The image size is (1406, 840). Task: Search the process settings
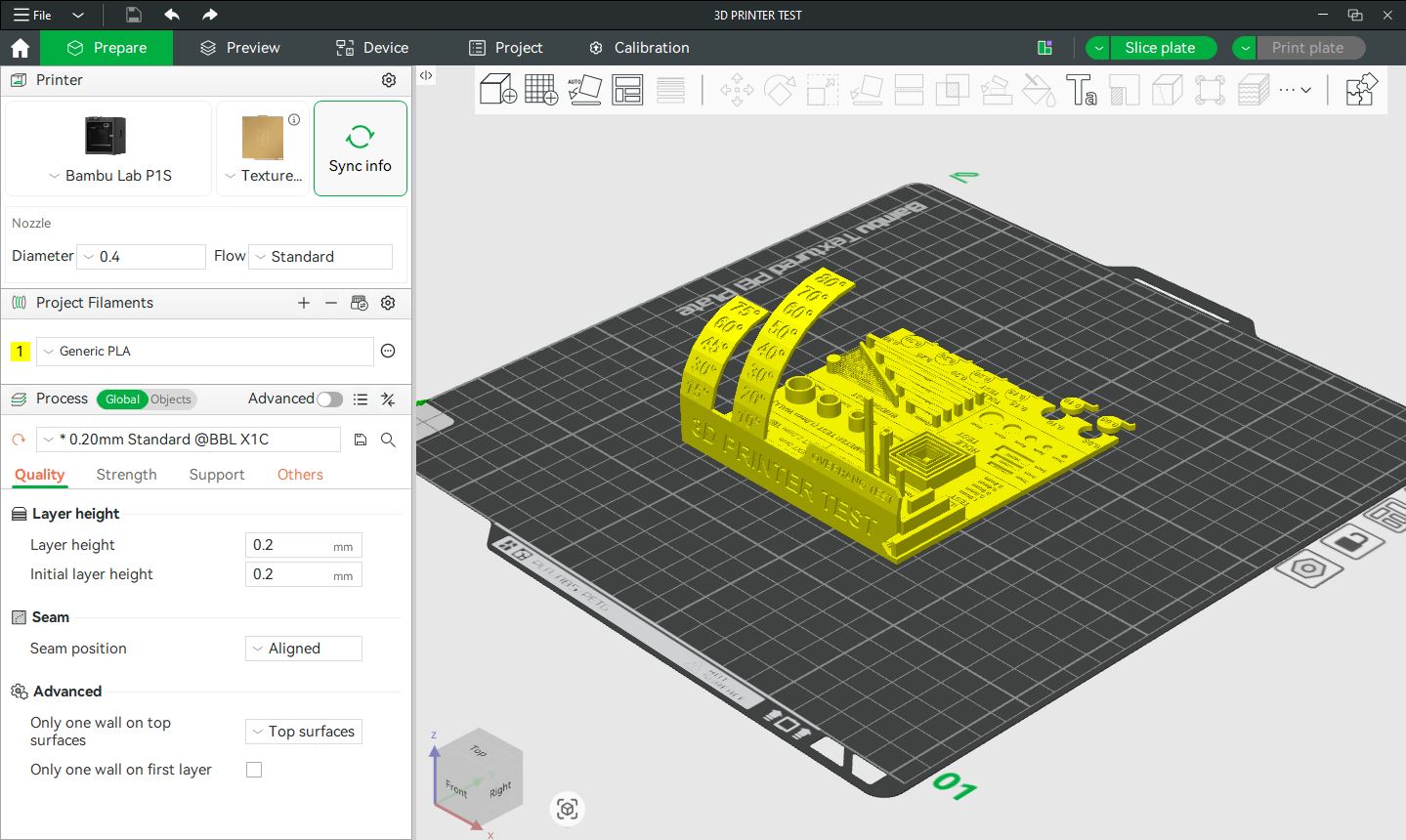(x=388, y=440)
